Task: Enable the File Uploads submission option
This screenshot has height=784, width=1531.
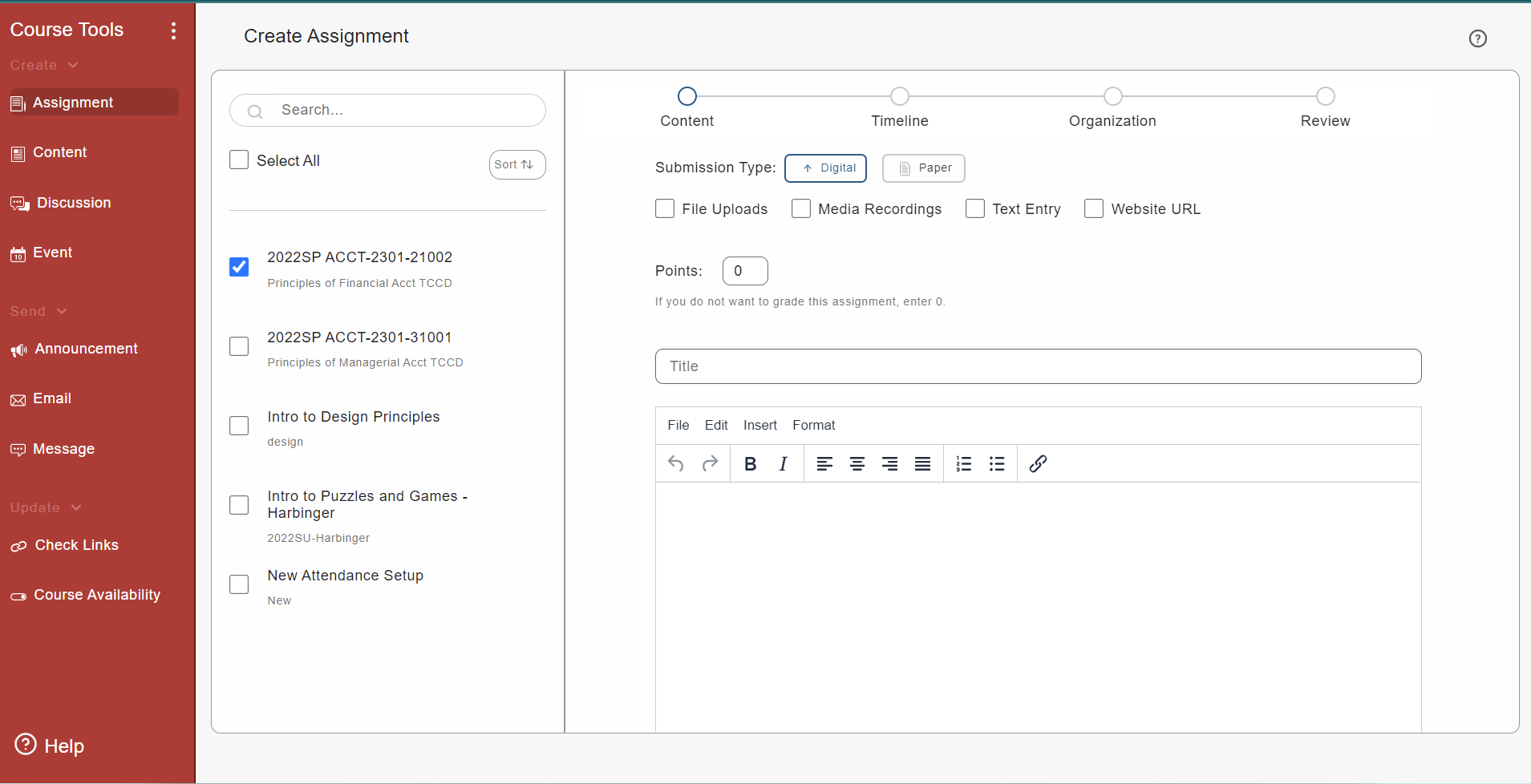Action: [x=664, y=208]
